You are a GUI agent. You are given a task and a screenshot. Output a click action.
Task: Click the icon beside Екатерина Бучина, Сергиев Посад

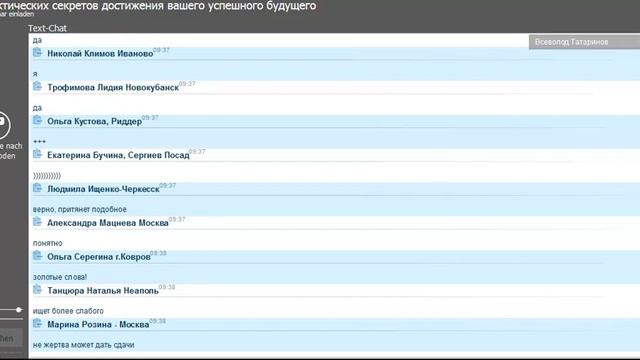pos(38,154)
